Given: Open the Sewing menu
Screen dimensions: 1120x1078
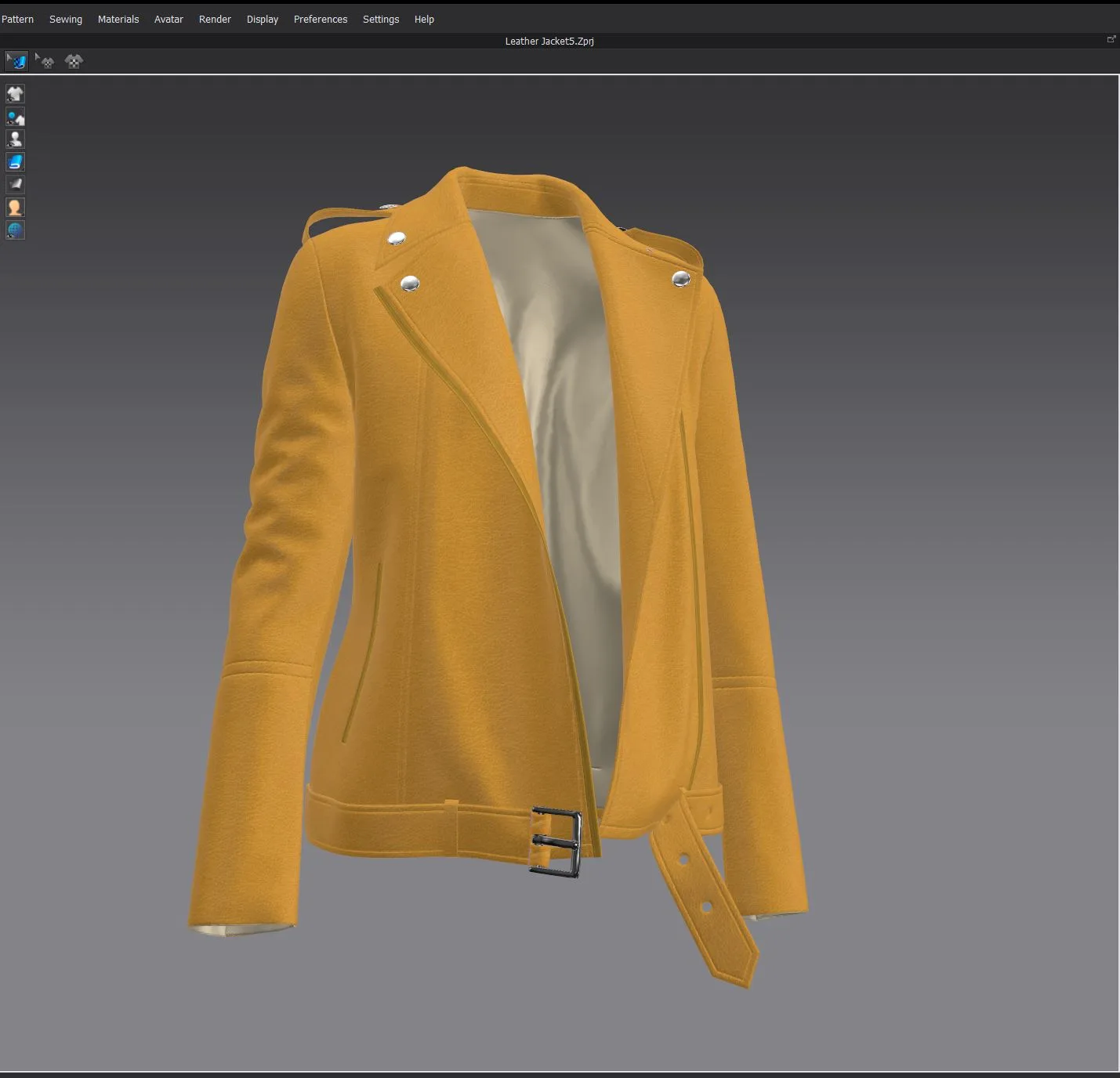Looking at the screenshot, I should click(66, 19).
